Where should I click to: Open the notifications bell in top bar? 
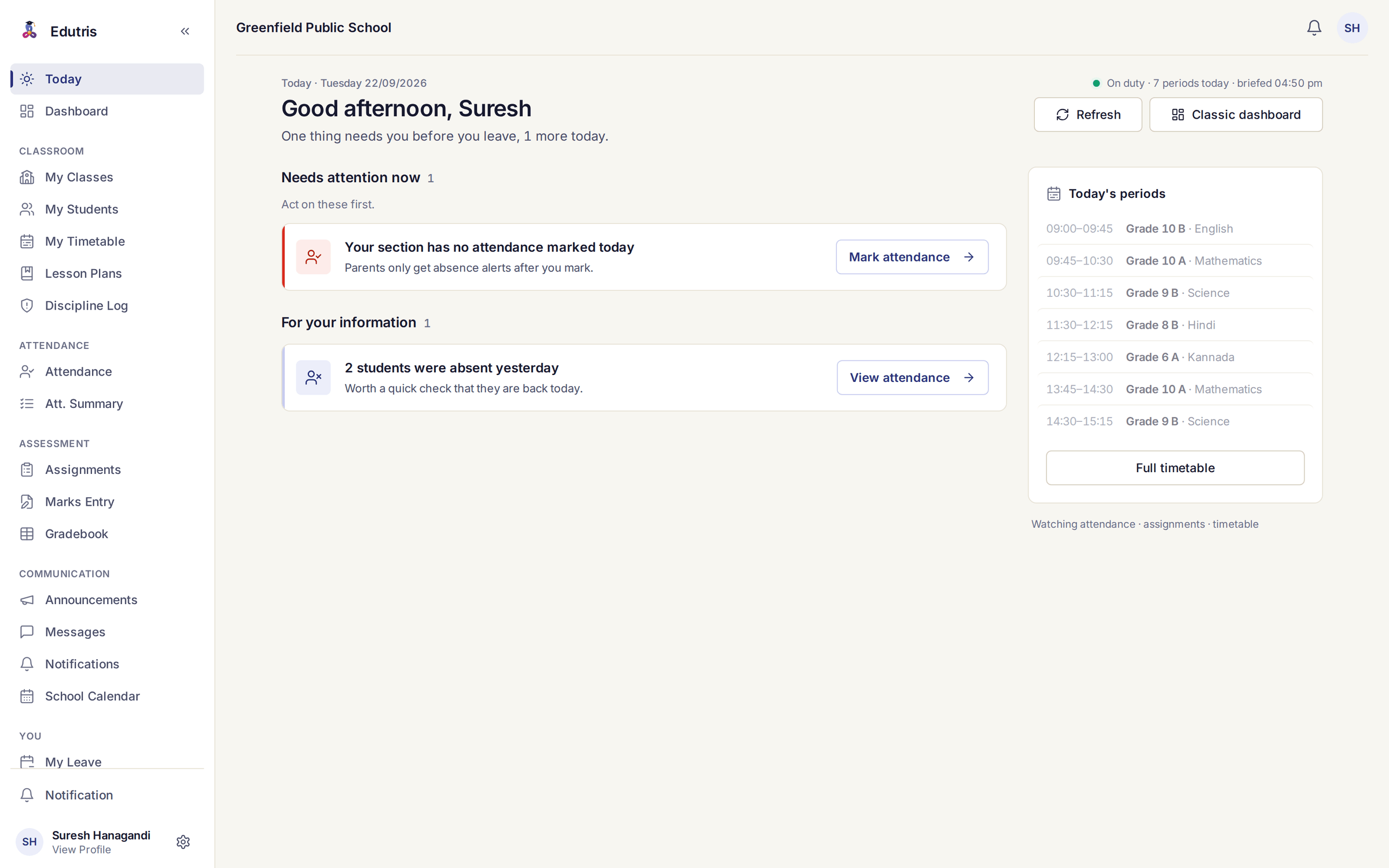(1314, 28)
